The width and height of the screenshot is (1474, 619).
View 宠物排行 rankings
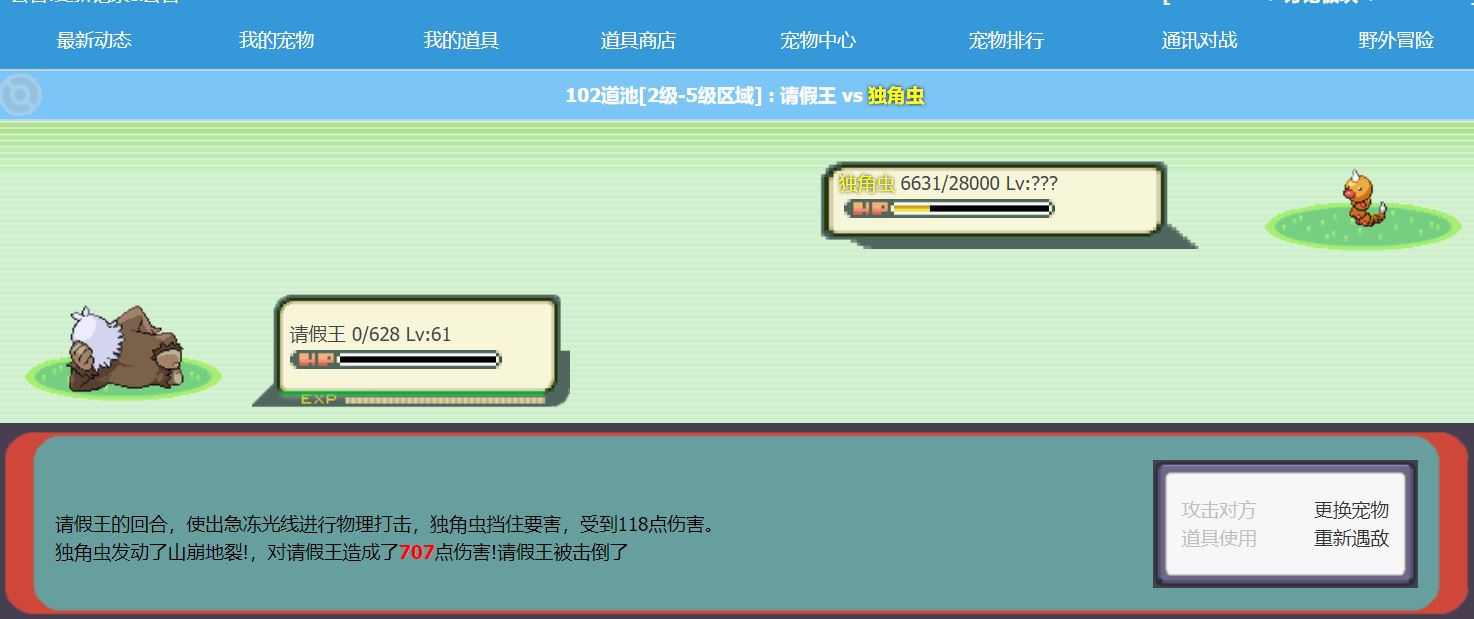pos(1006,40)
